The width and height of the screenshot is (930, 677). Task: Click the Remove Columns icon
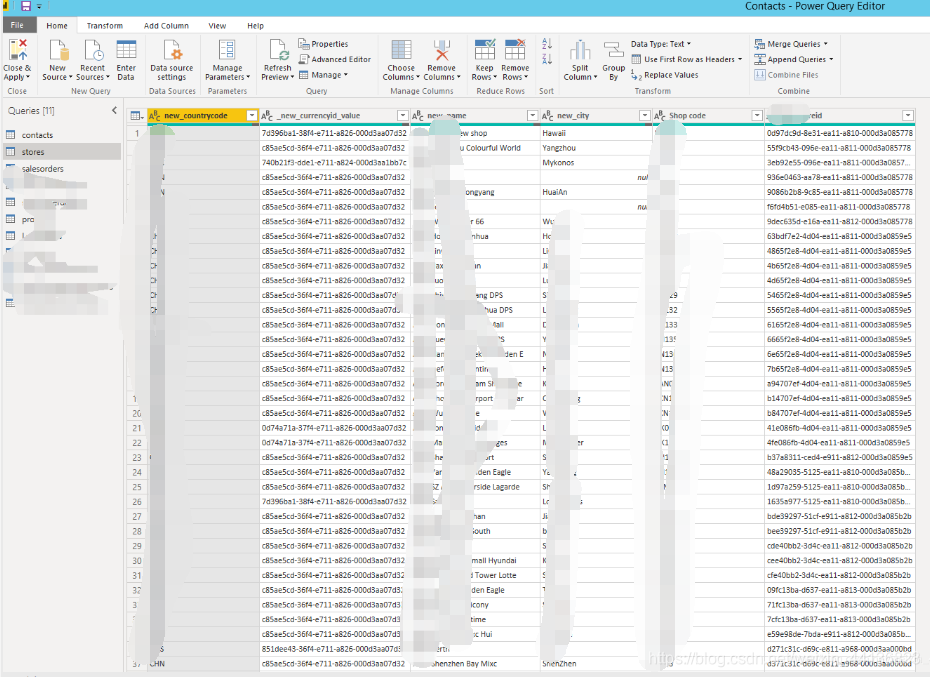(x=442, y=50)
